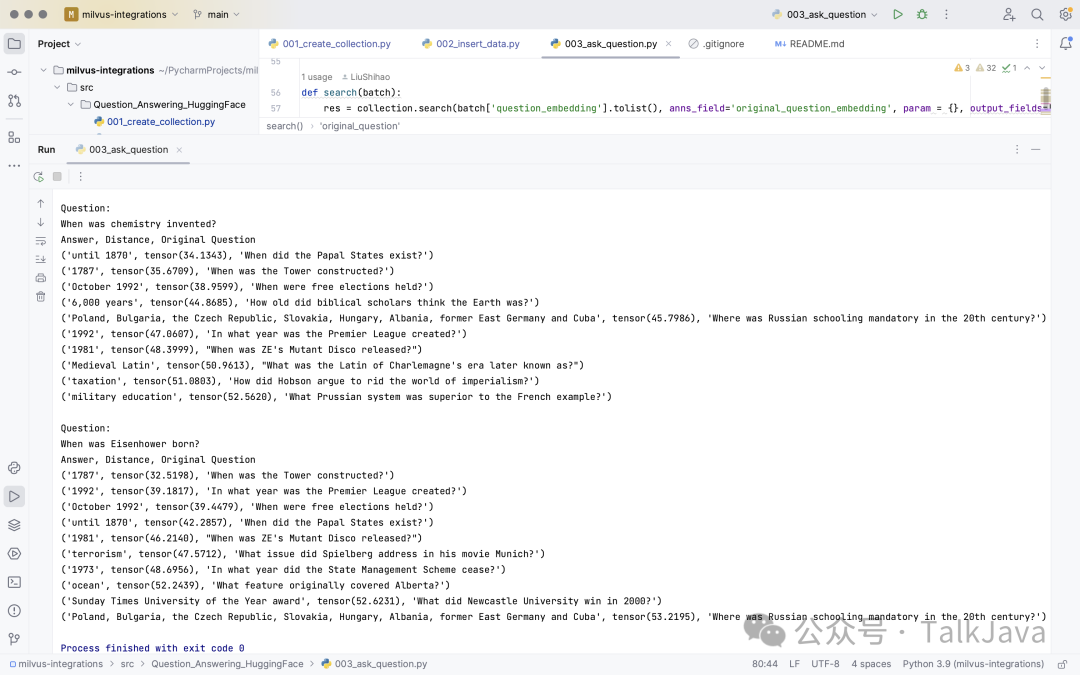1080x675 pixels.
Task: Open Terminal tool window from left sidebar
Action: pos(14,582)
